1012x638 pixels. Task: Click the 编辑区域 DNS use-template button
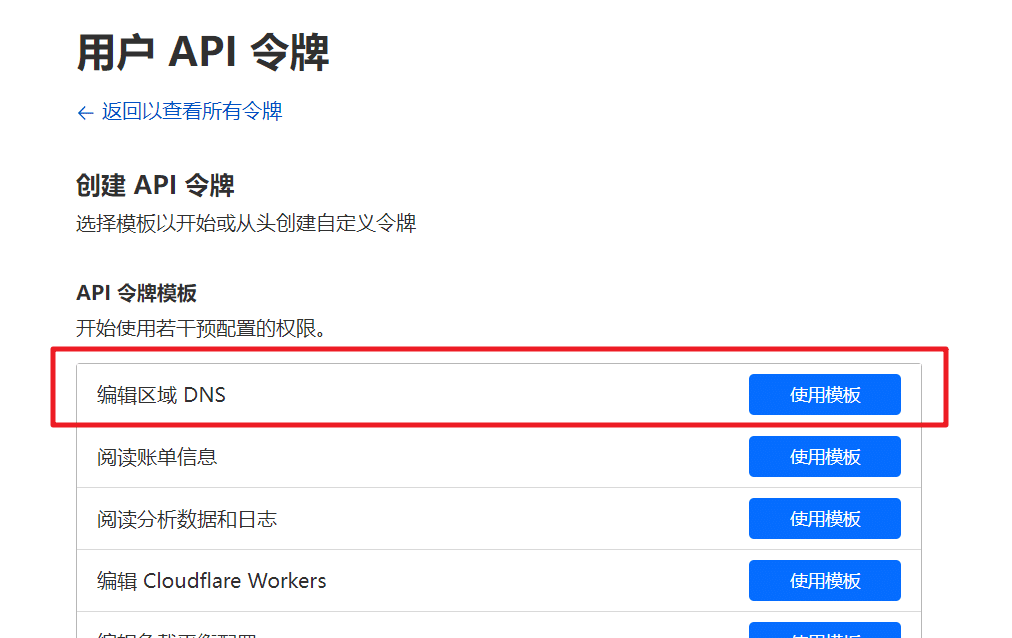[824, 394]
